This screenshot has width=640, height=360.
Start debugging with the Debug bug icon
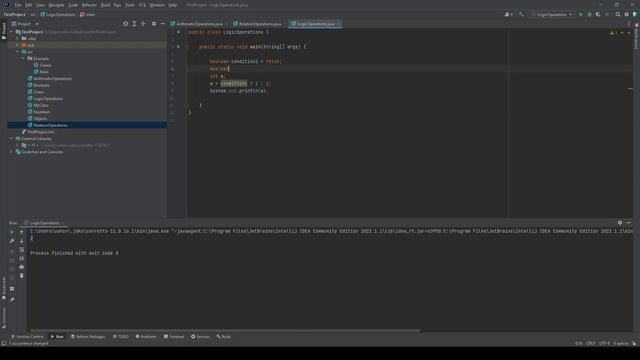589,14
